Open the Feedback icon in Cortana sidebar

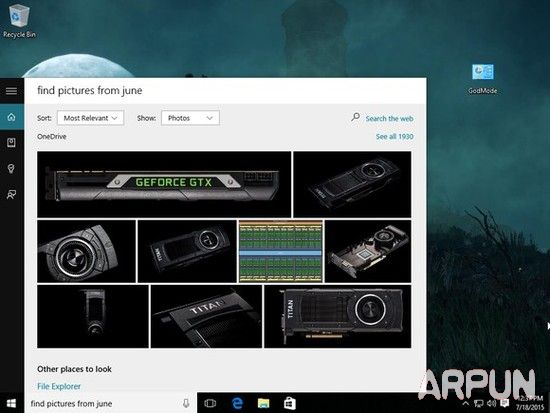11,194
